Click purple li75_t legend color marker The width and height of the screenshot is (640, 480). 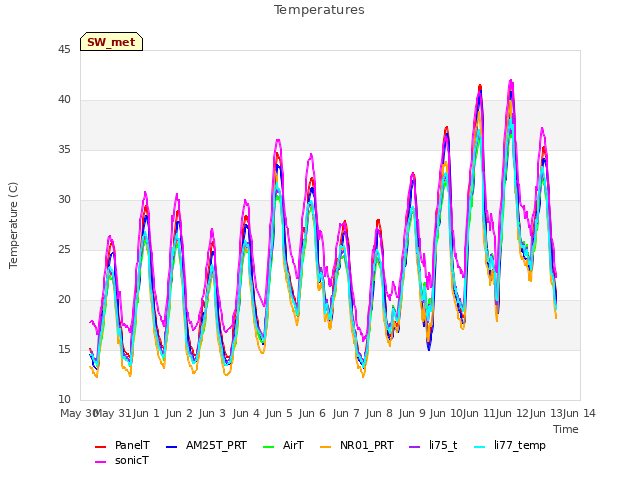tap(415, 447)
